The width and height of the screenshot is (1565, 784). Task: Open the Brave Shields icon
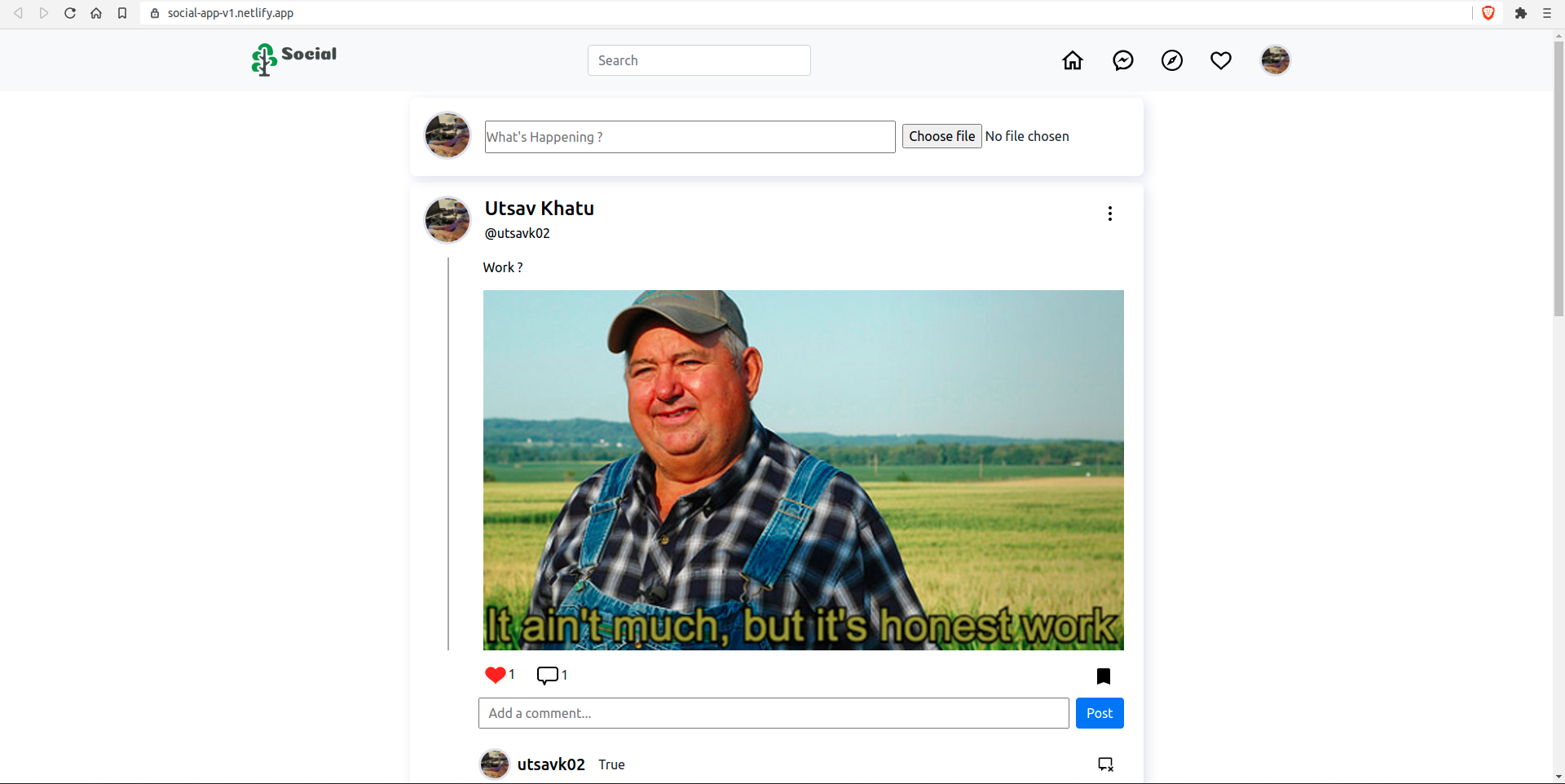point(1488,13)
